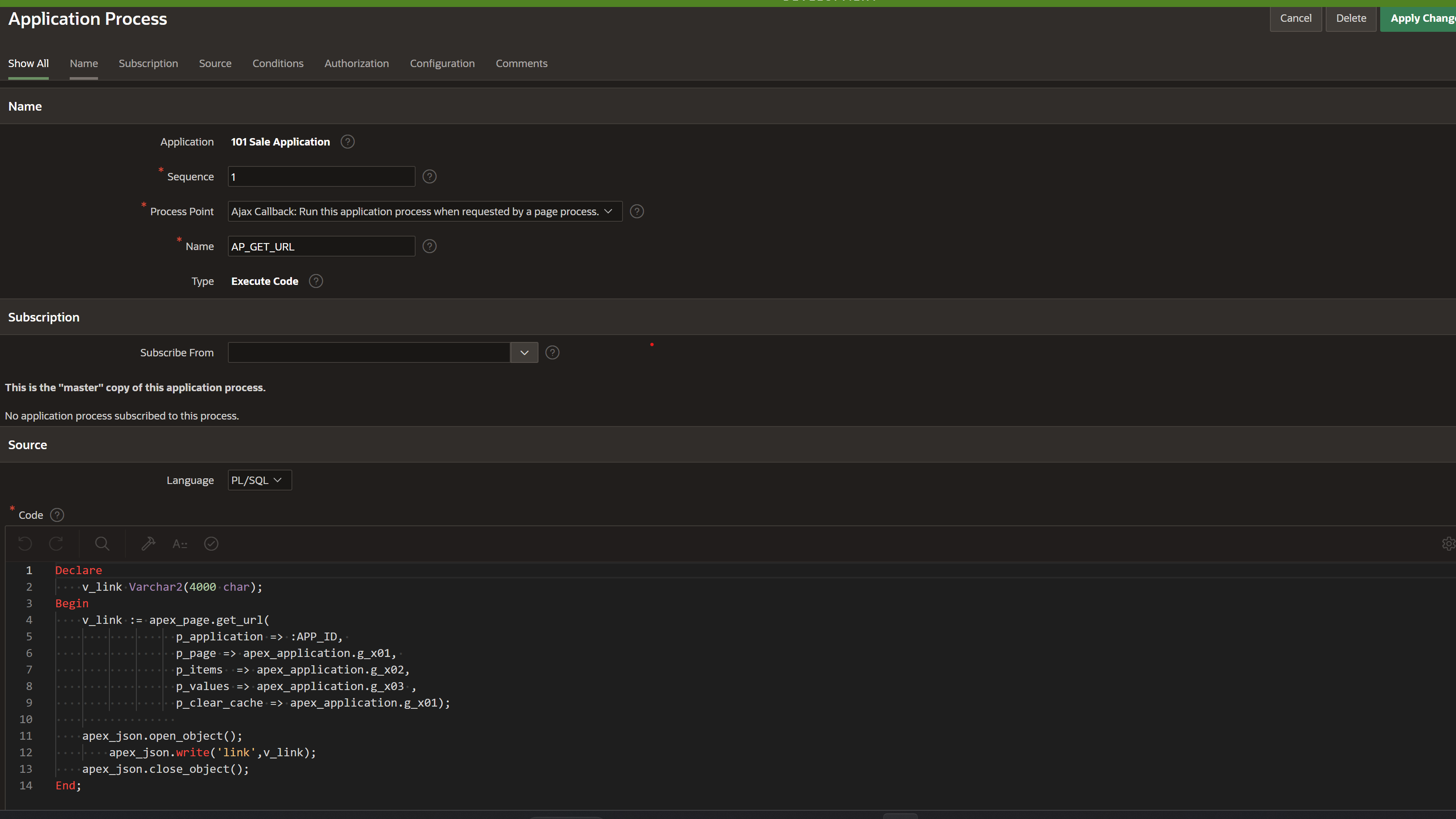The image size is (1456, 819).
Task: Click into the AP_GET_URL Name field
Action: (321, 247)
